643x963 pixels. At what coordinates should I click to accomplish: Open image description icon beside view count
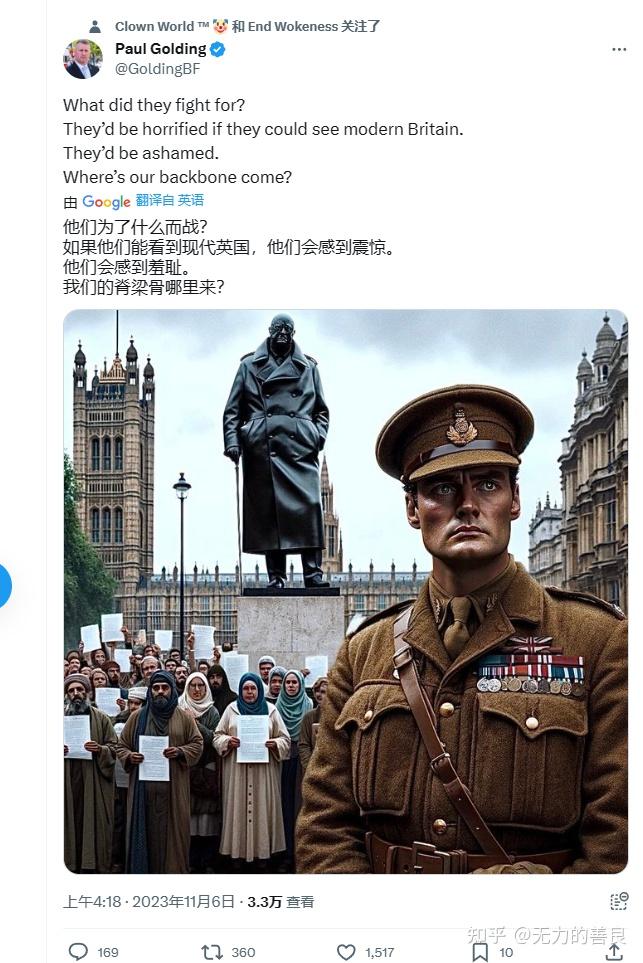tap(618, 901)
